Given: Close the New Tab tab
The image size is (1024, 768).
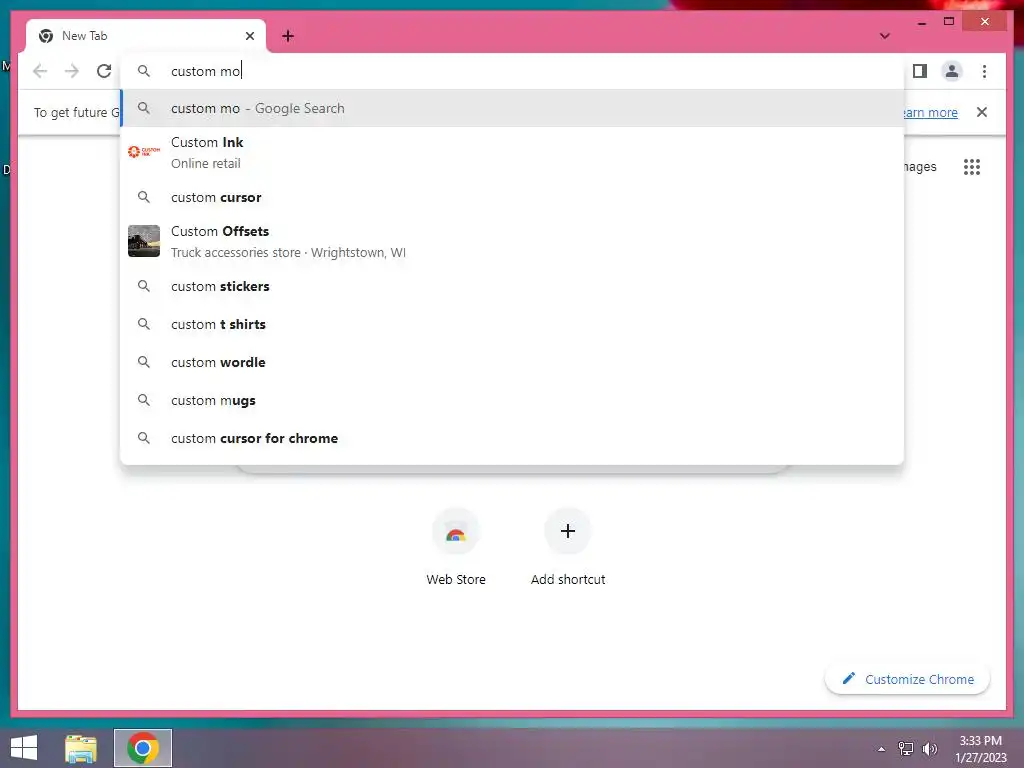Looking at the screenshot, I should click(249, 36).
